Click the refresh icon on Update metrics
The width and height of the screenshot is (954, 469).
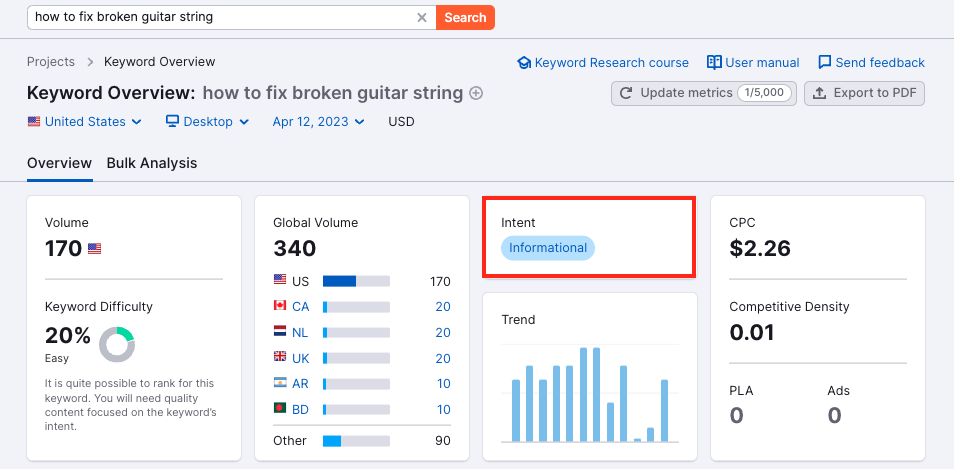(625, 93)
